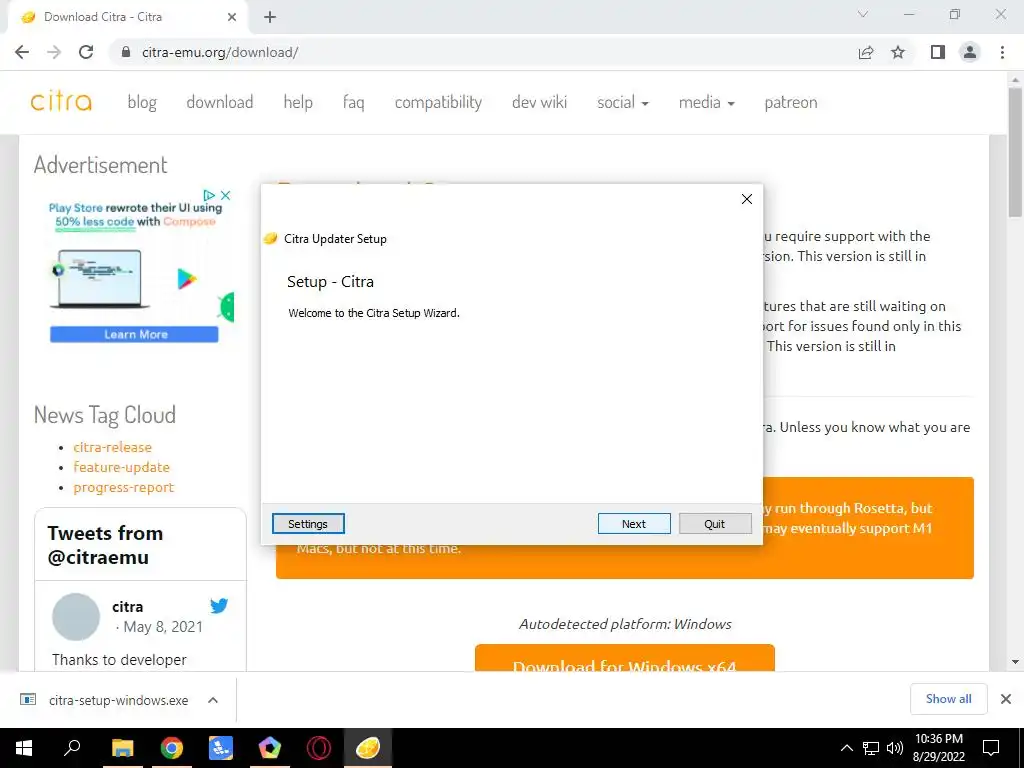Open the Chrome profile avatar
Viewport: 1024px width, 768px height.
[x=970, y=52]
